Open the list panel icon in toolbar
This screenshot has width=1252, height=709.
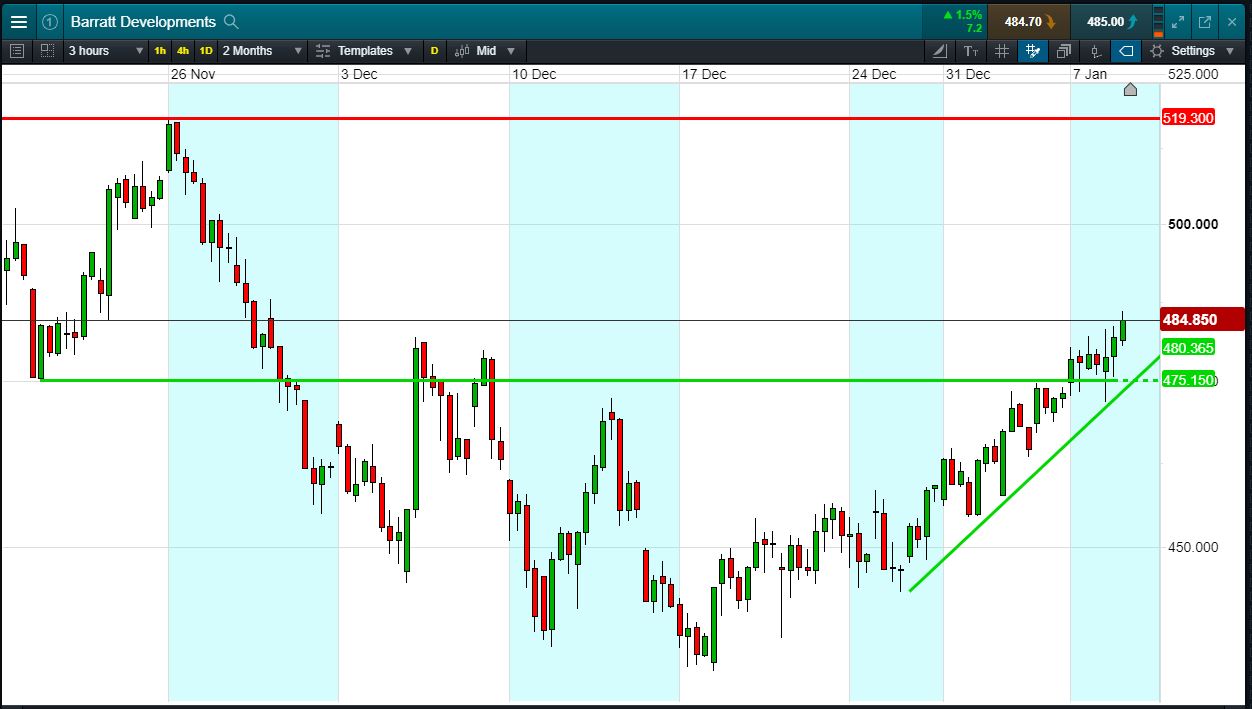coord(17,50)
